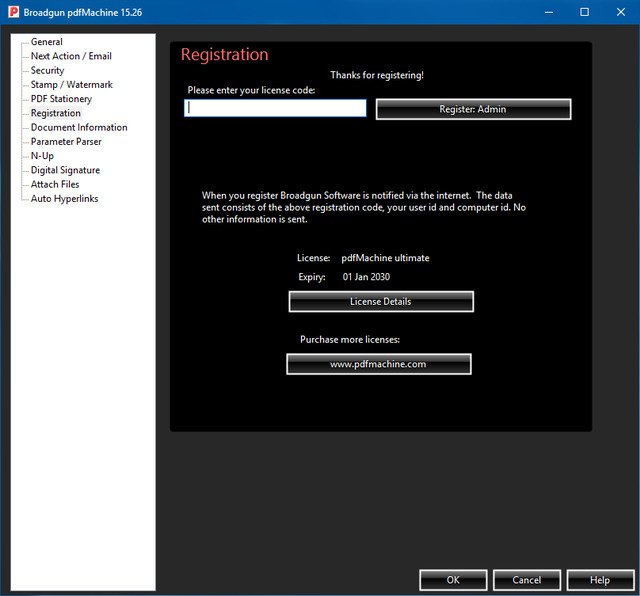Image resolution: width=640 pixels, height=596 pixels.
Task: Choose Parameter Parser from the list
Action: coord(66,142)
